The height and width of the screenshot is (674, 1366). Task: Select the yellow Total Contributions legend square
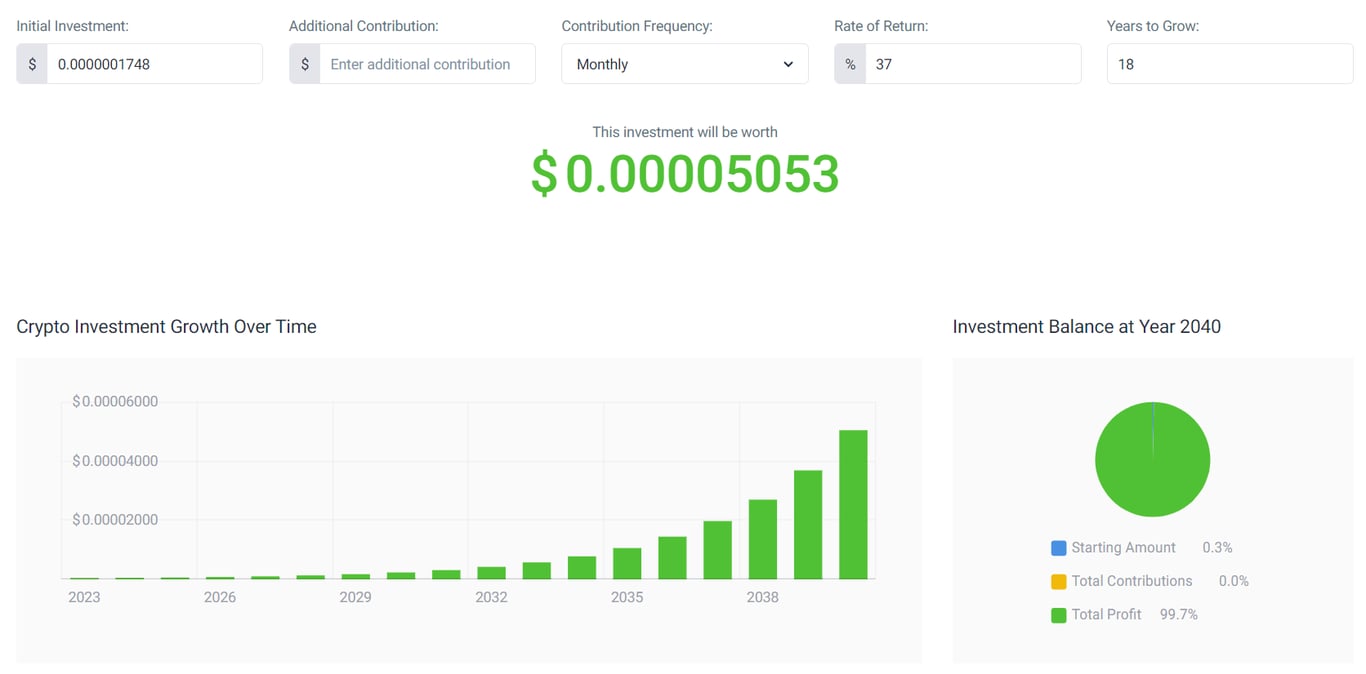(x=1058, y=581)
